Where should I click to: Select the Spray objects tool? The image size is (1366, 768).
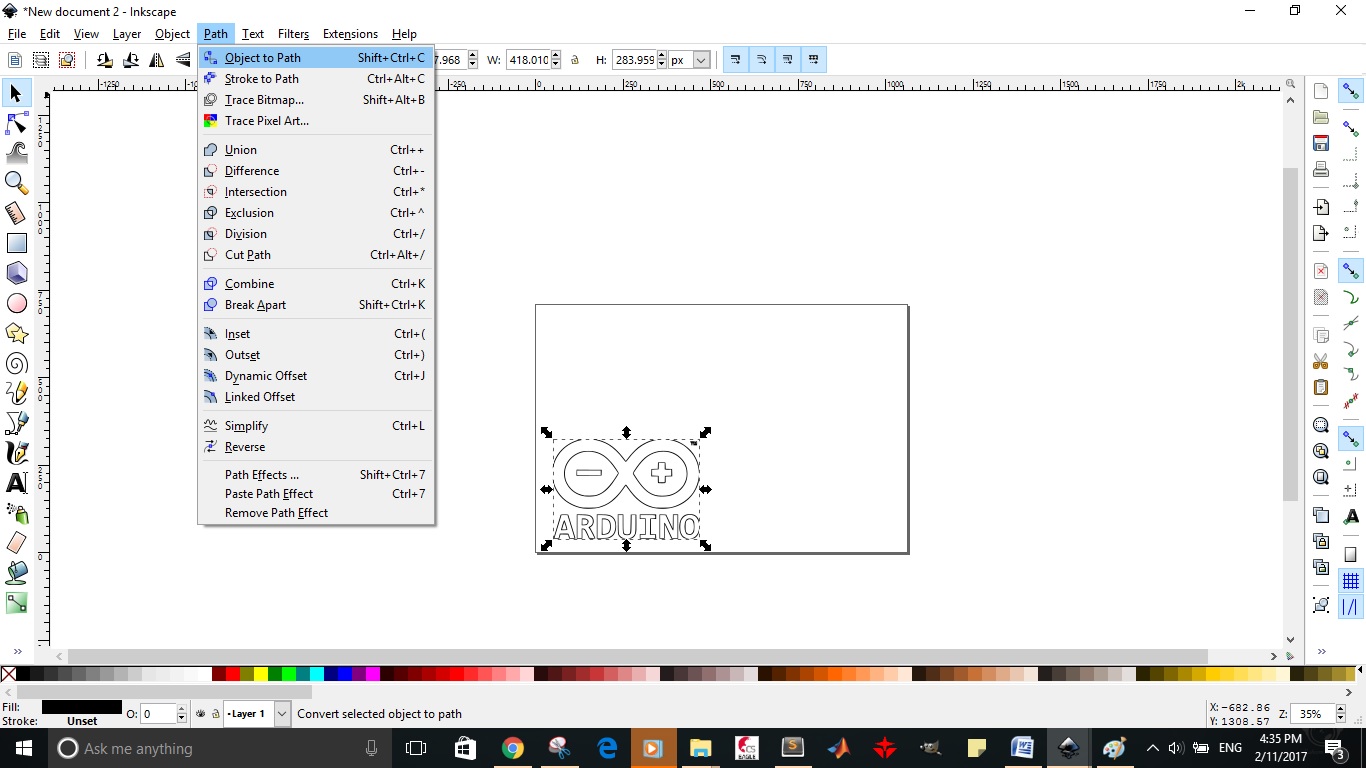16,513
